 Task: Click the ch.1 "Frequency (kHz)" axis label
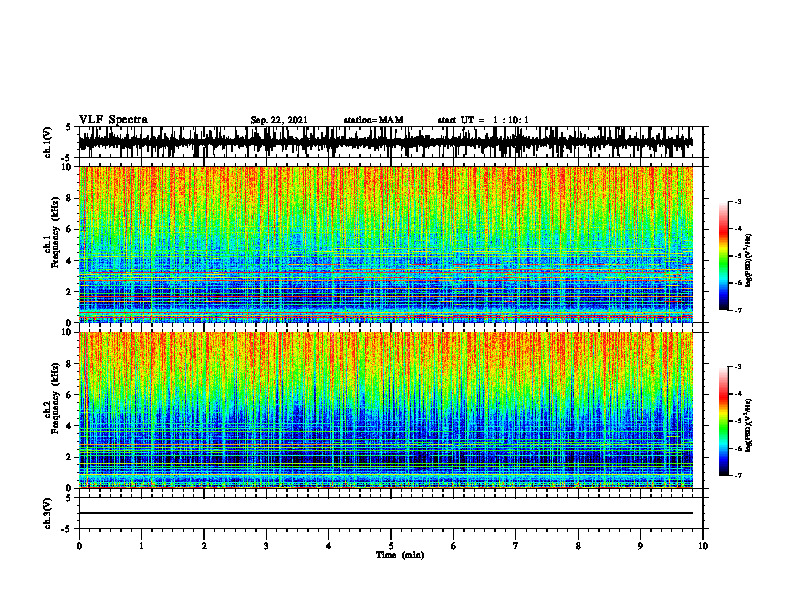click(55, 232)
